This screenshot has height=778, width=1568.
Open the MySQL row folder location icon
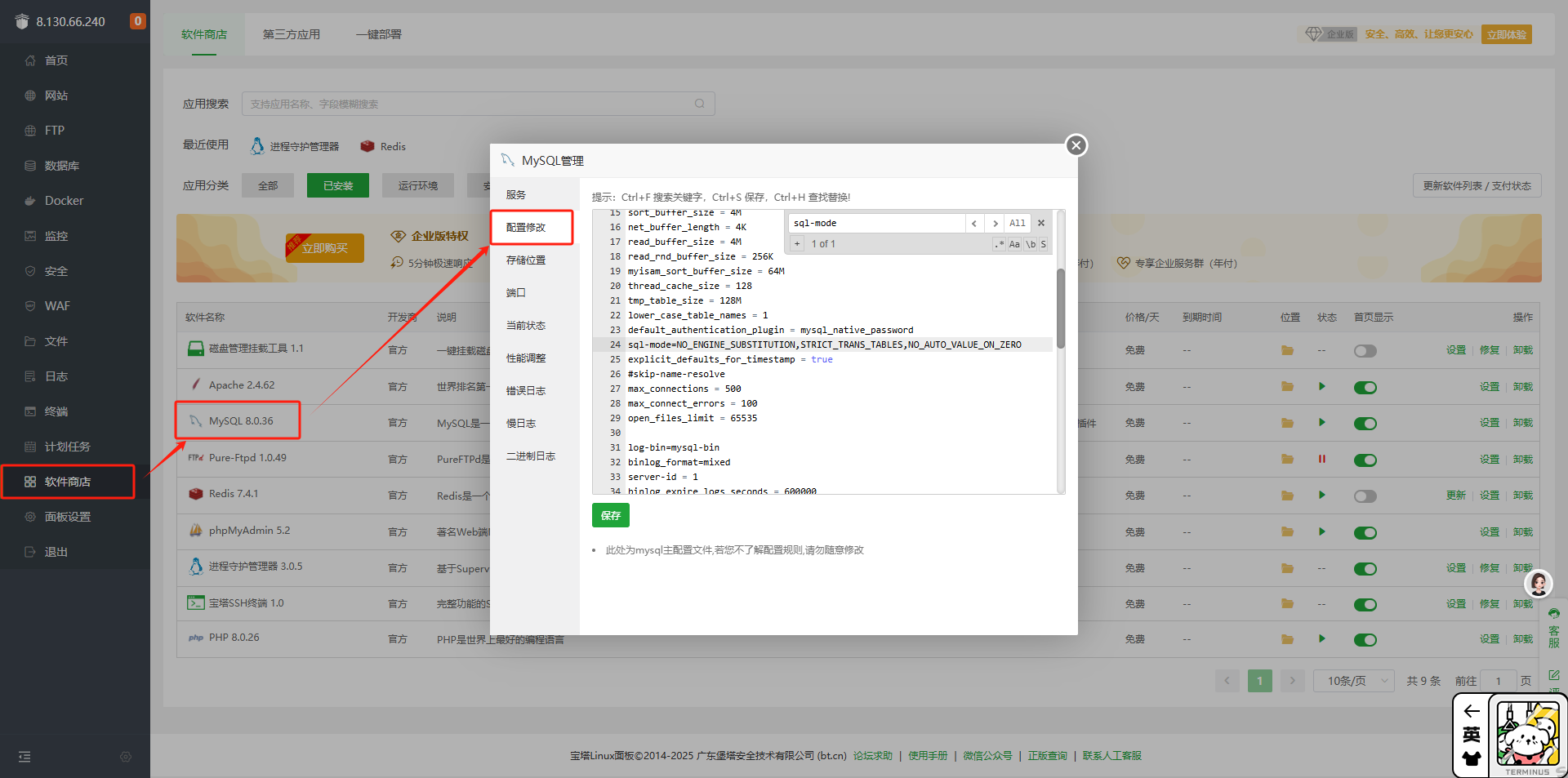tap(1287, 423)
